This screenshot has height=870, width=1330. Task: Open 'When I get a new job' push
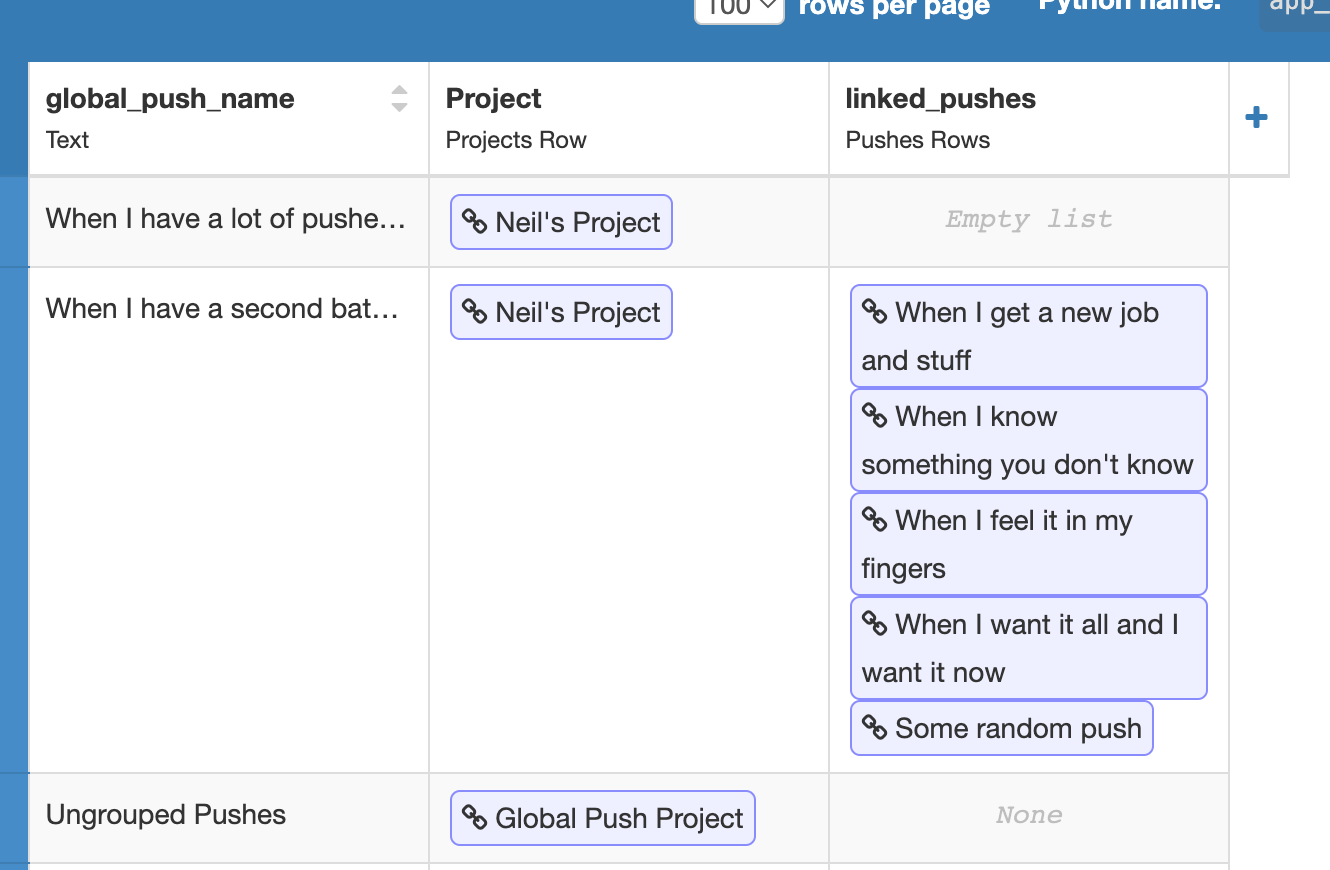(x=1028, y=336)
